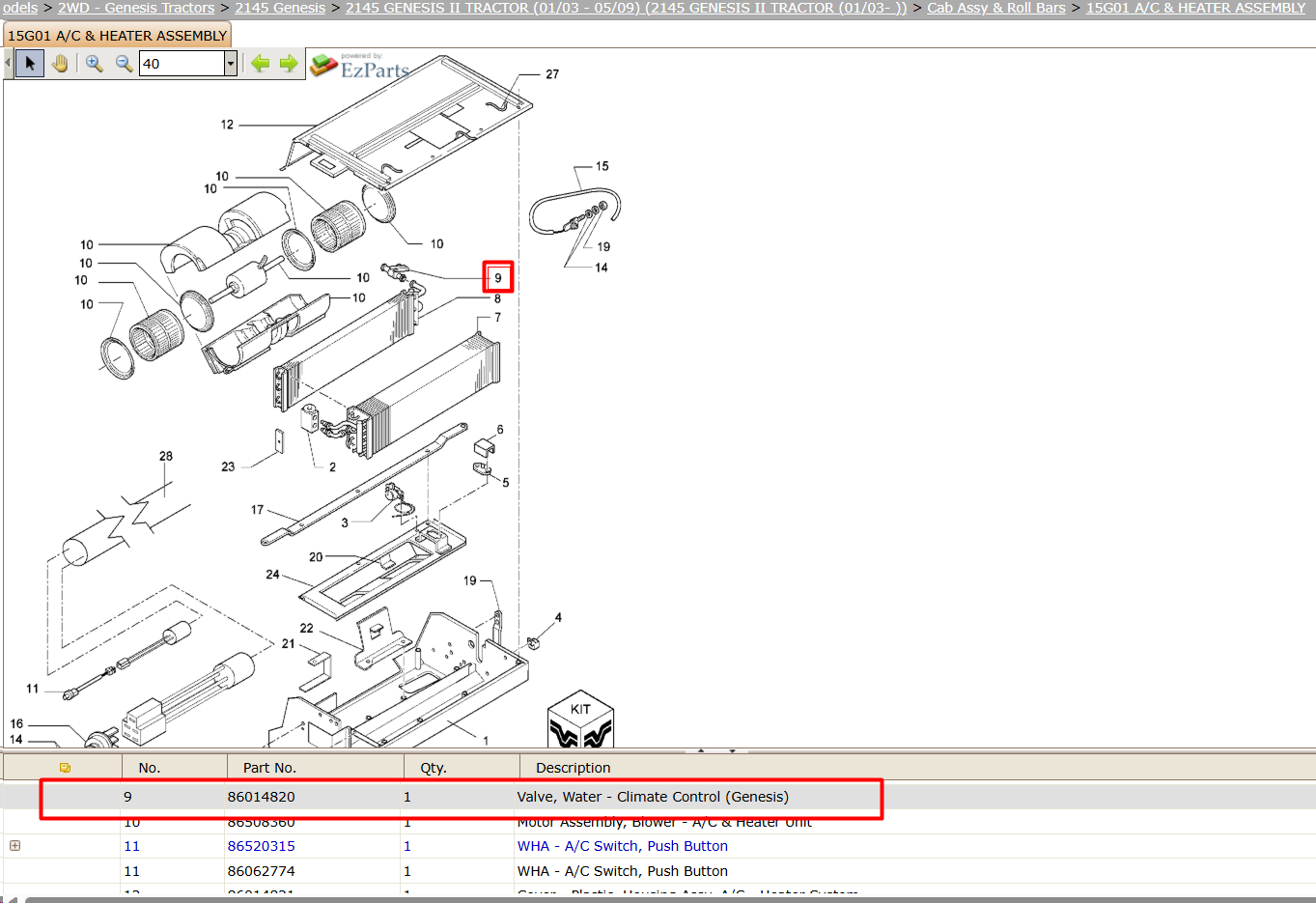Click callout number 7 in the diagram

tap(498, 318)
